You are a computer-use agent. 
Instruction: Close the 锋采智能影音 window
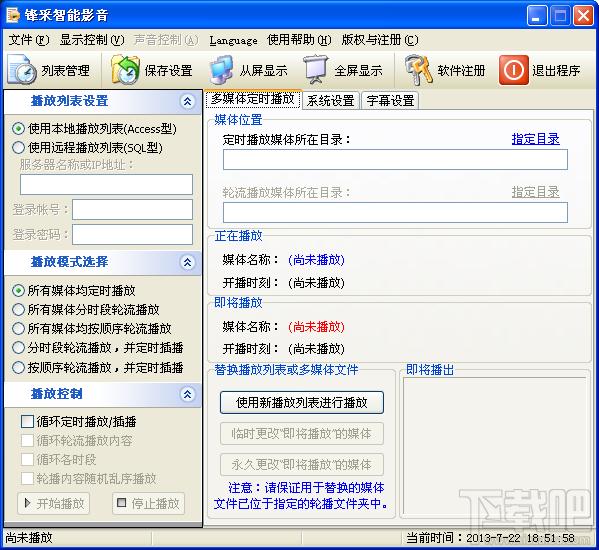click(x=583, y=16)
